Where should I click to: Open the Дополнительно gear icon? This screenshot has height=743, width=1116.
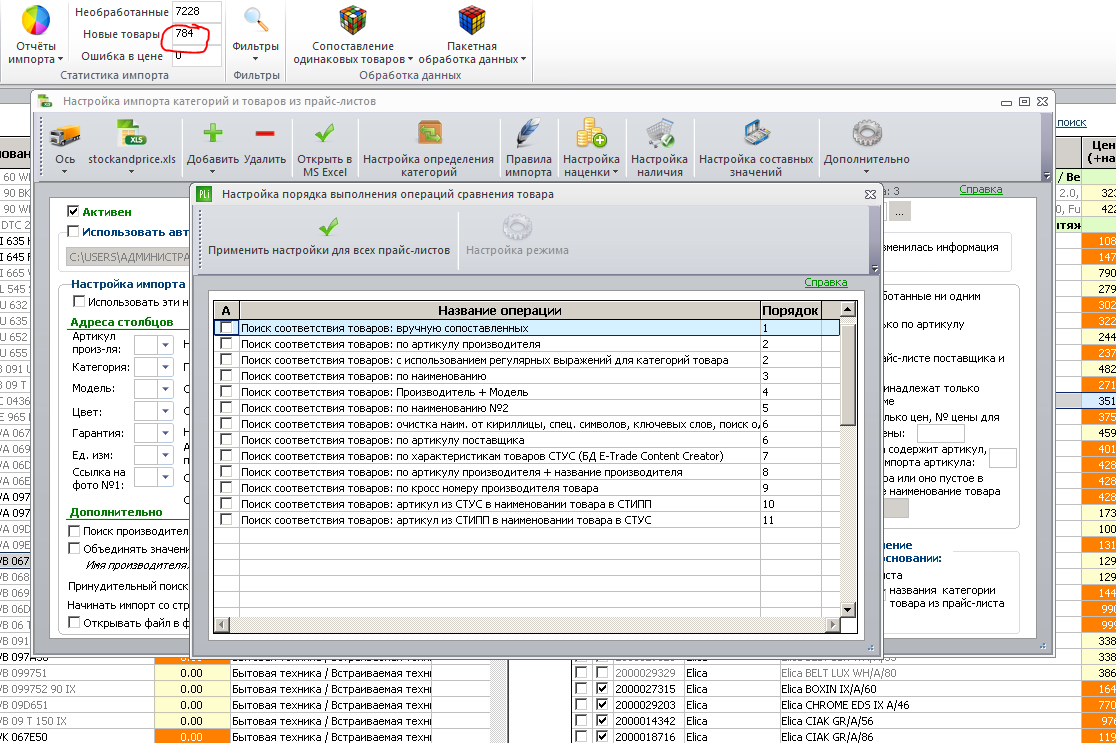coord(867,133)
